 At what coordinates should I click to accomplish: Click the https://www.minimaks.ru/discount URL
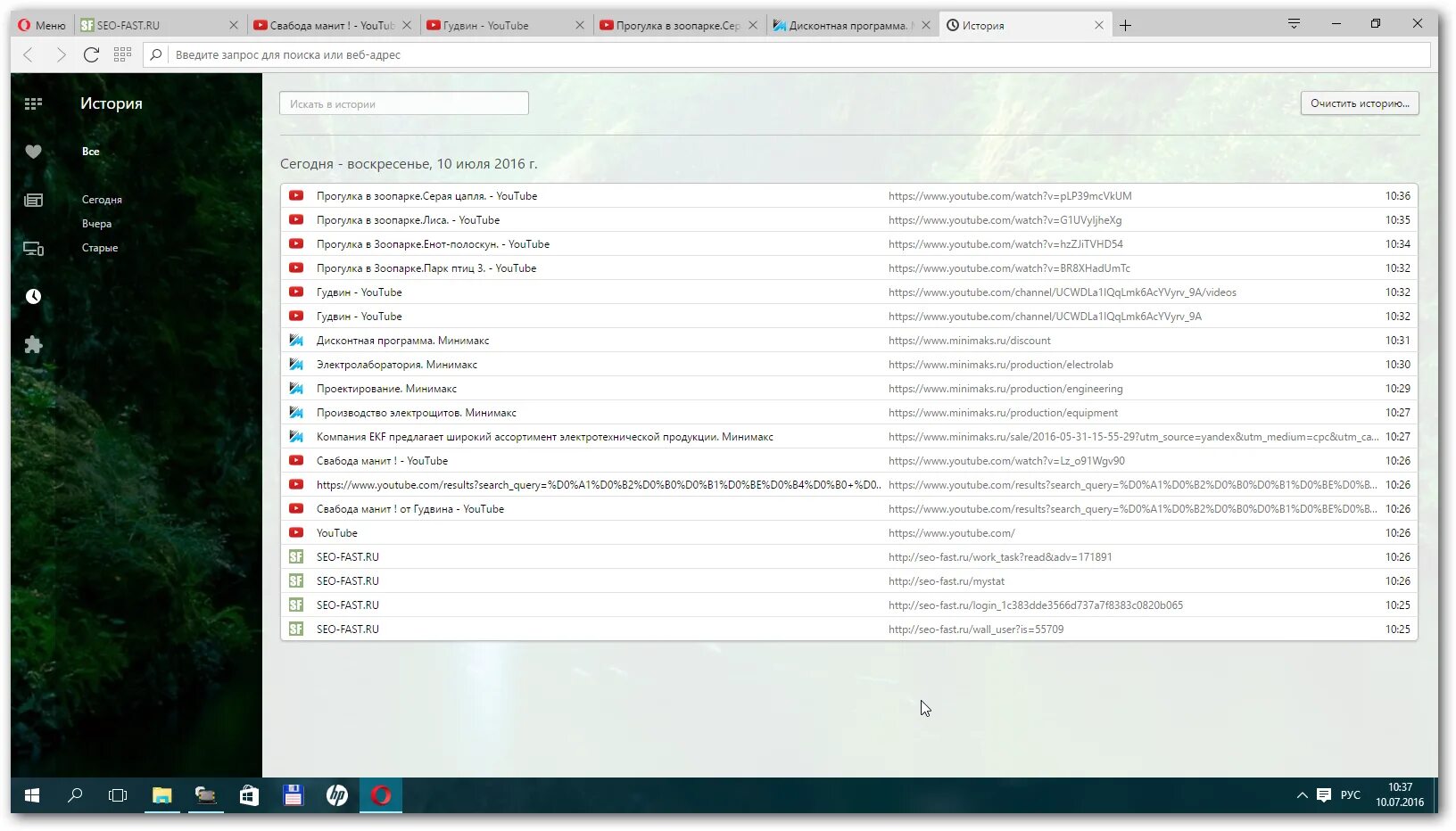click(x=969, y=341)
